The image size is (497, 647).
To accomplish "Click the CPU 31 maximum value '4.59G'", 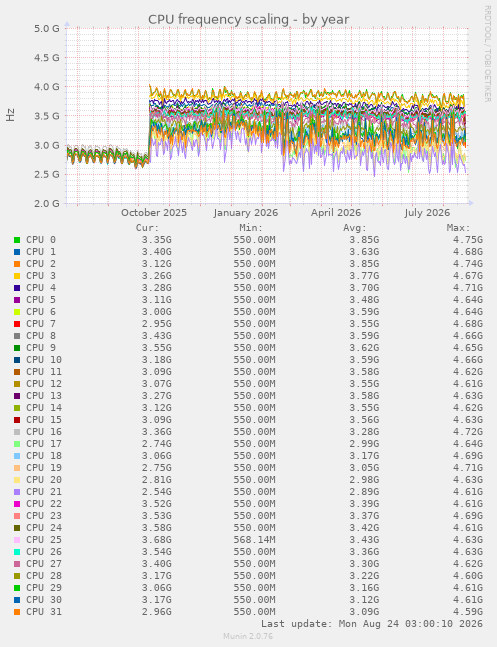I will coord(468,612).
